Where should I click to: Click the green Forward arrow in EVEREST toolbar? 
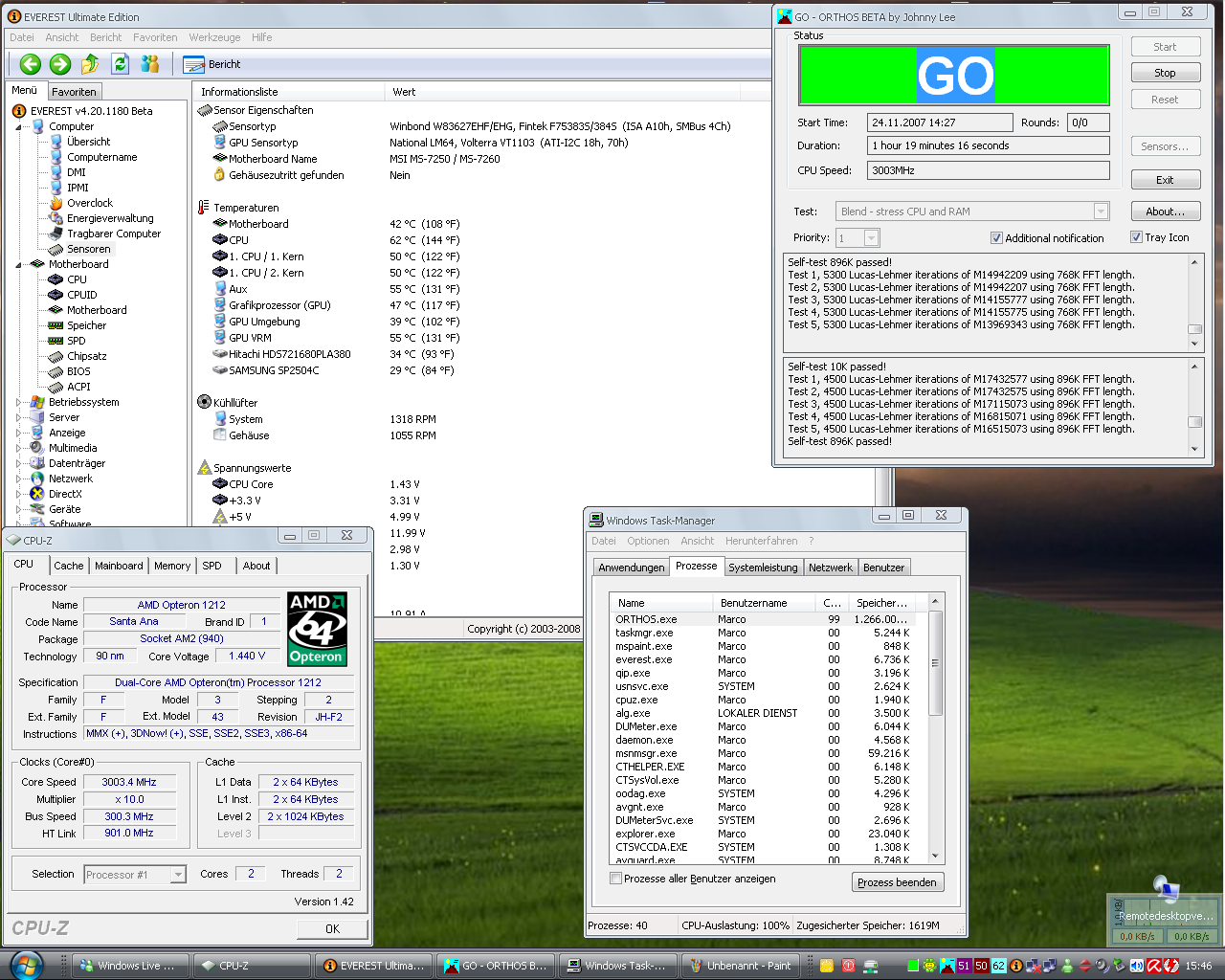[60, 64]
